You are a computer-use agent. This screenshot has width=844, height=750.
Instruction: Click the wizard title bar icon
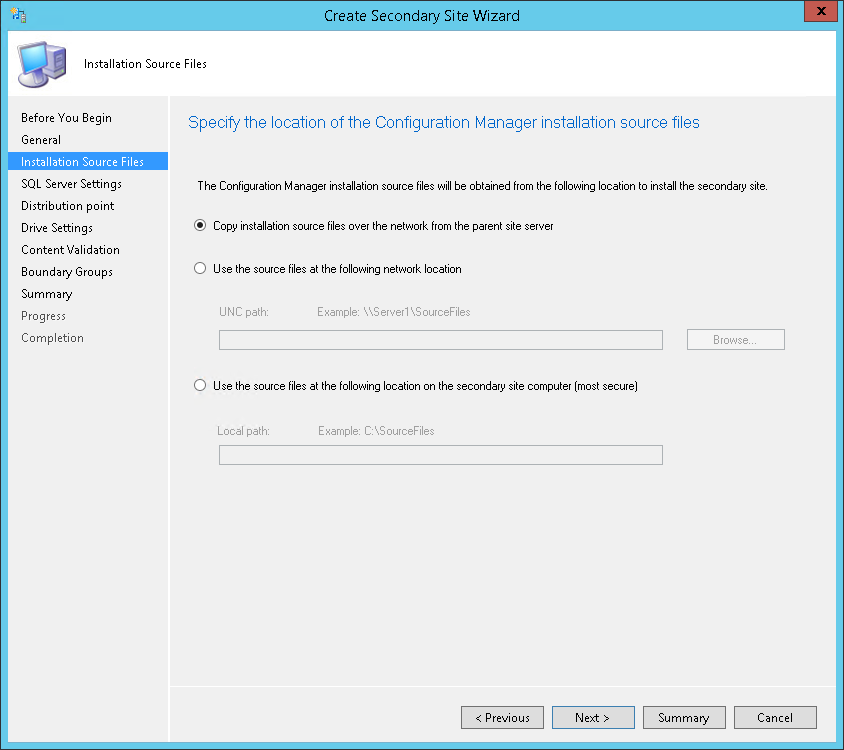point(18,15)
